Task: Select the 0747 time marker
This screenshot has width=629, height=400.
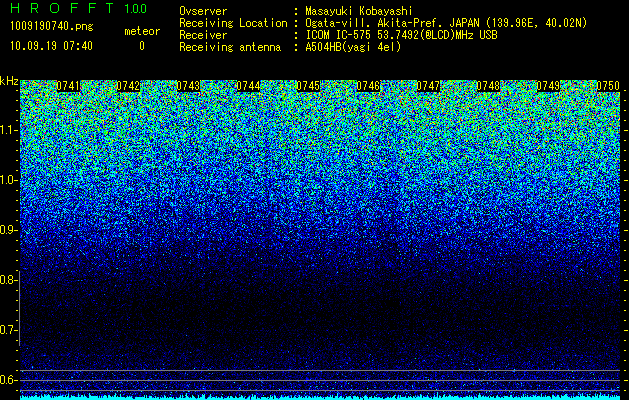Action: [x=428, y=86]
